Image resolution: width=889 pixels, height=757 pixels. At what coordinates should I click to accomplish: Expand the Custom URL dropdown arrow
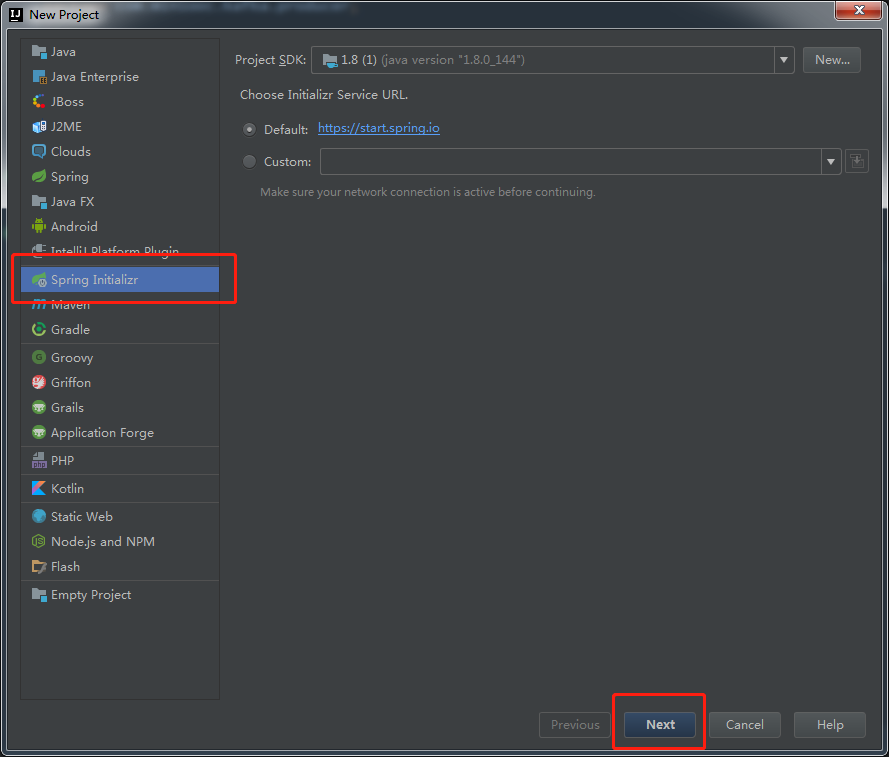click(x=831, y=162)
